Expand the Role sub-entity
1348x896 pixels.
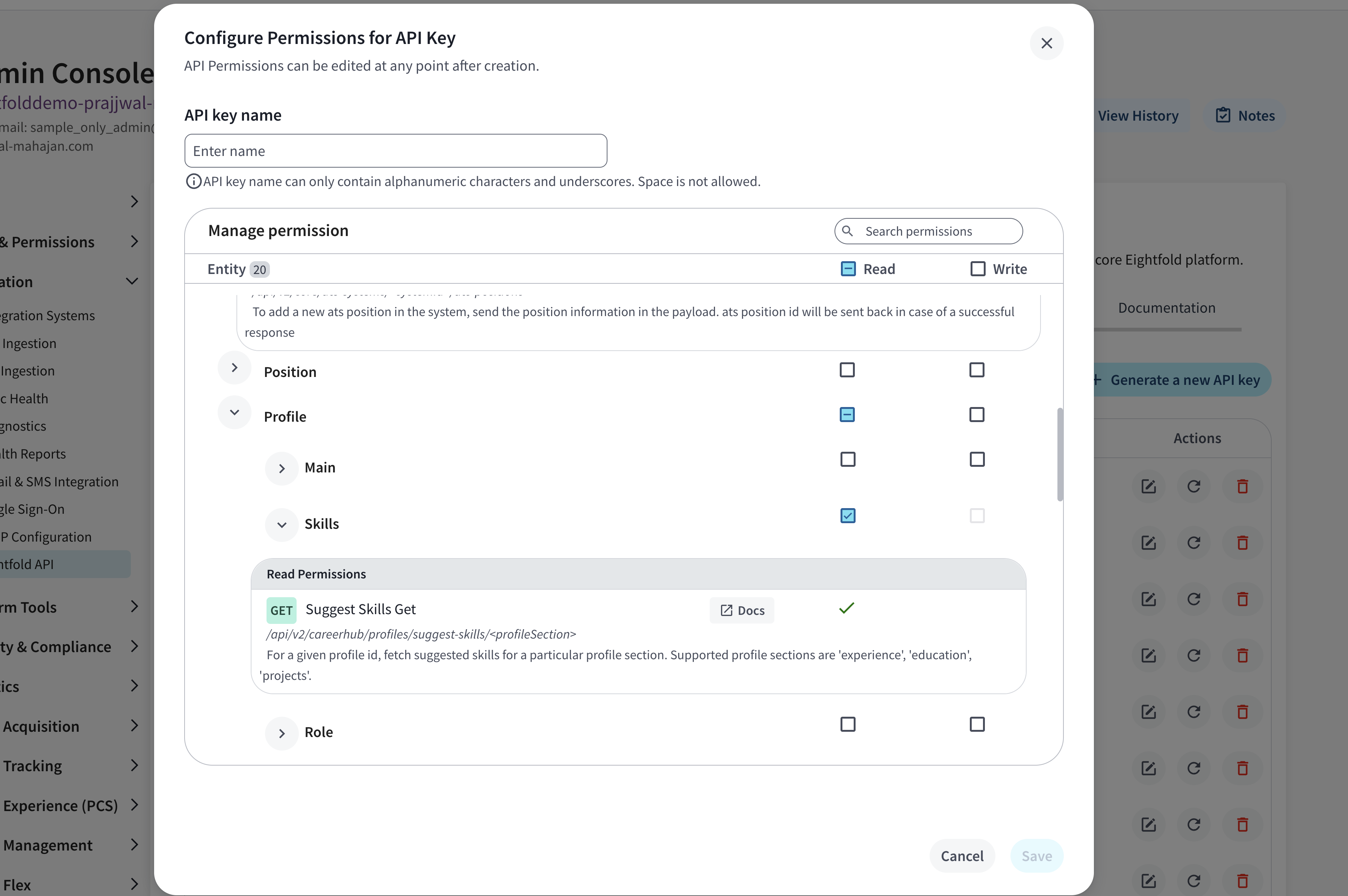click(282, 733)
